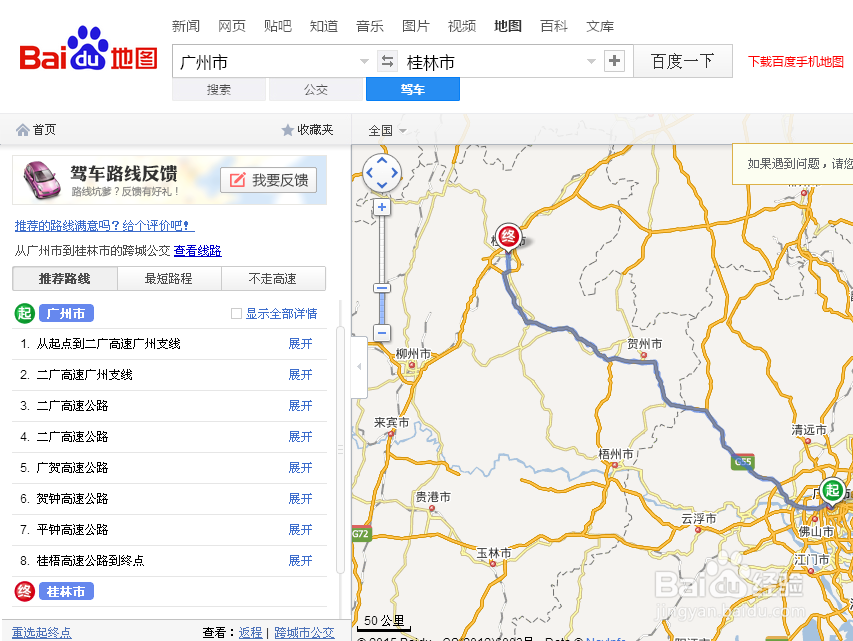Expand step 1 从起点到二广高速广州支线
853x641 pixels.
[300, 344]
